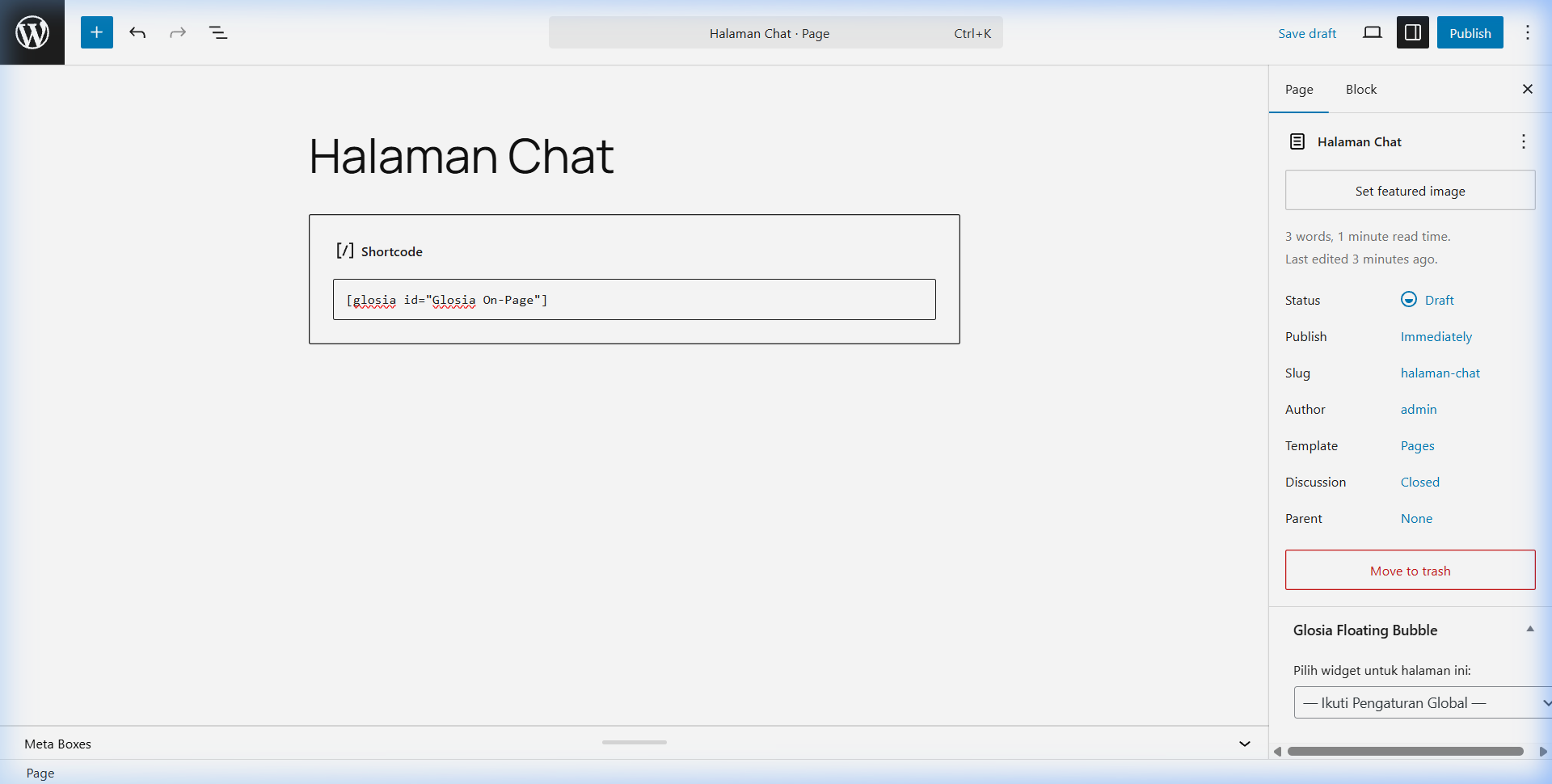Change the Closed discussion setting
Screen dimensions: 1552x784
click(1420, 482)
